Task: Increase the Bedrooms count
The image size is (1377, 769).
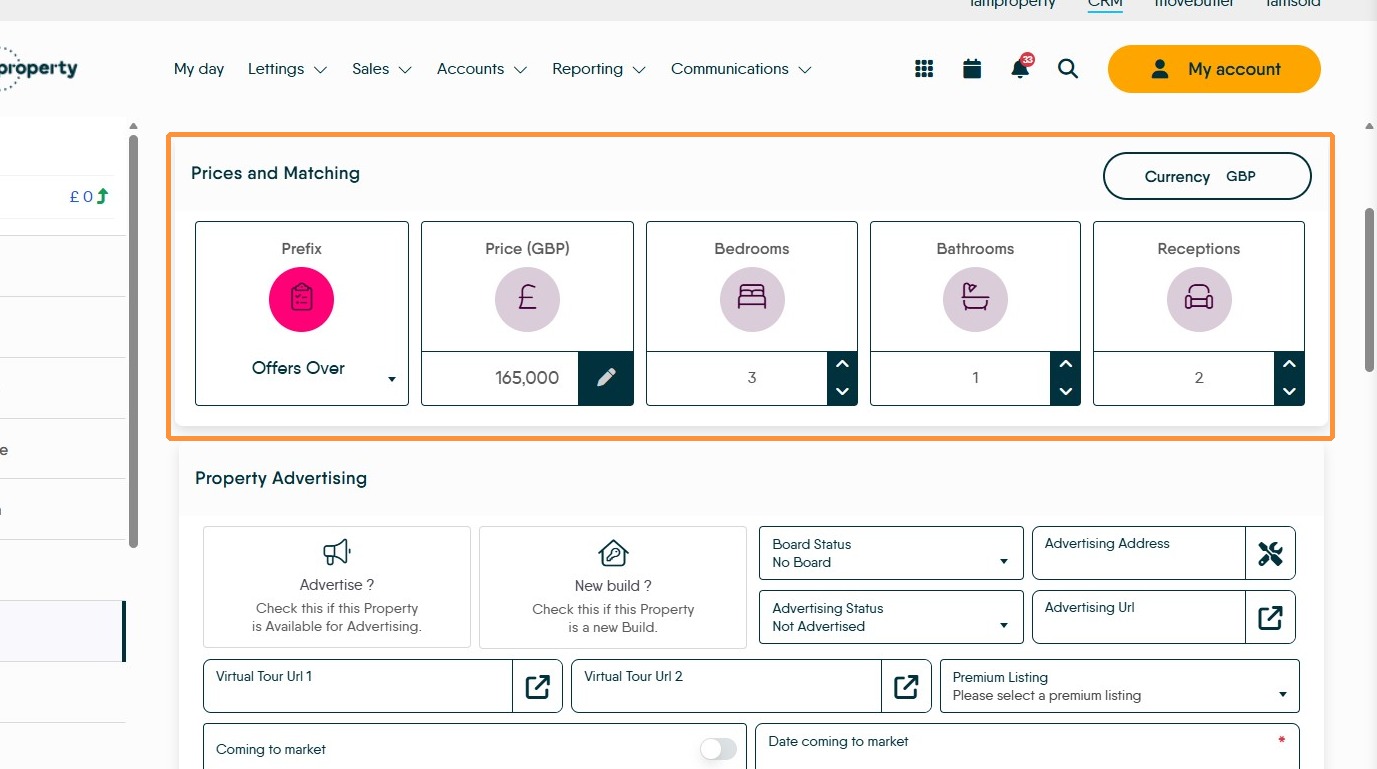Action: click(842, 365)
